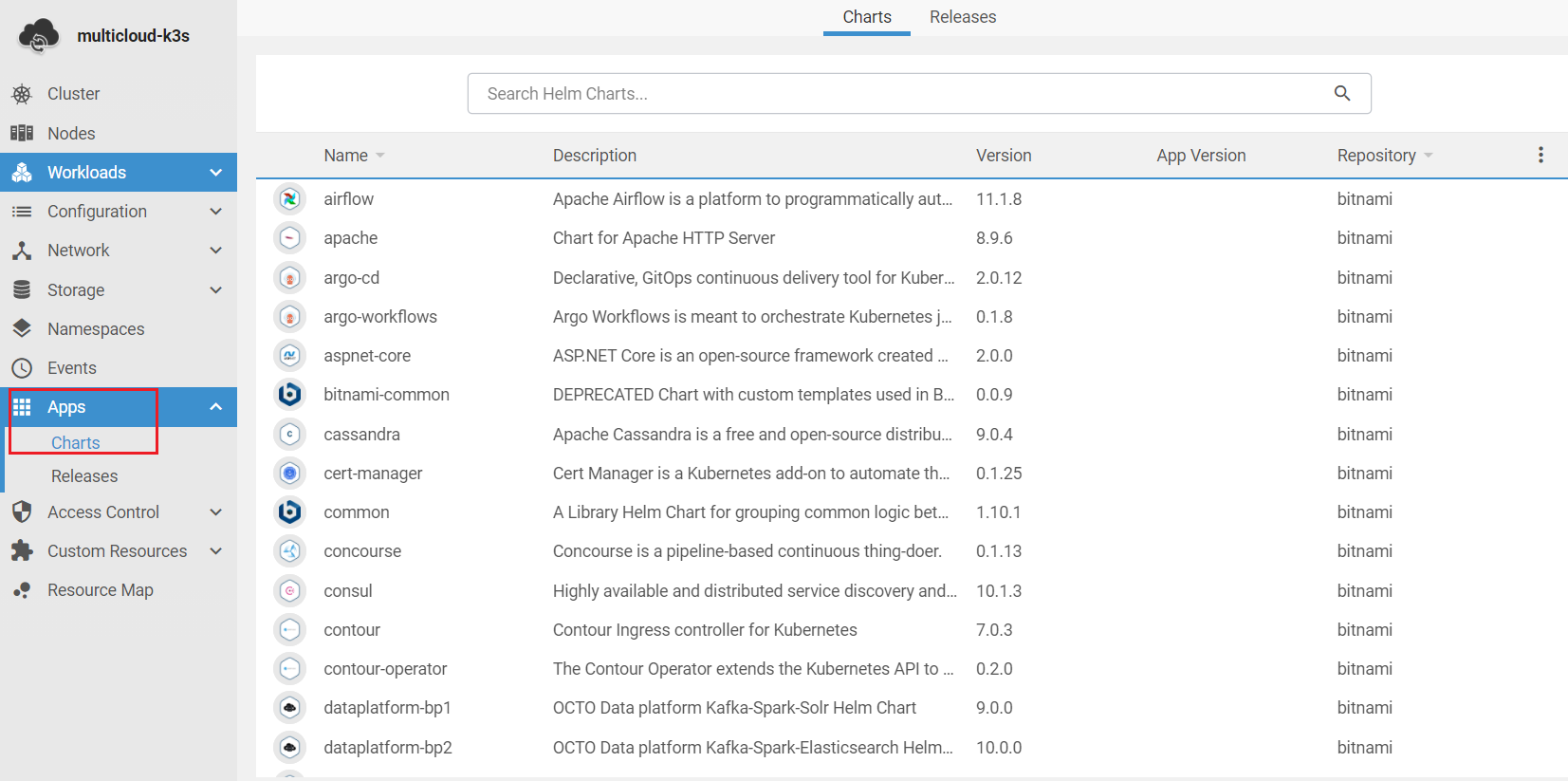1568x781 pixels.
Task: Sort charts by Repository column
Action: point(1385,155)
